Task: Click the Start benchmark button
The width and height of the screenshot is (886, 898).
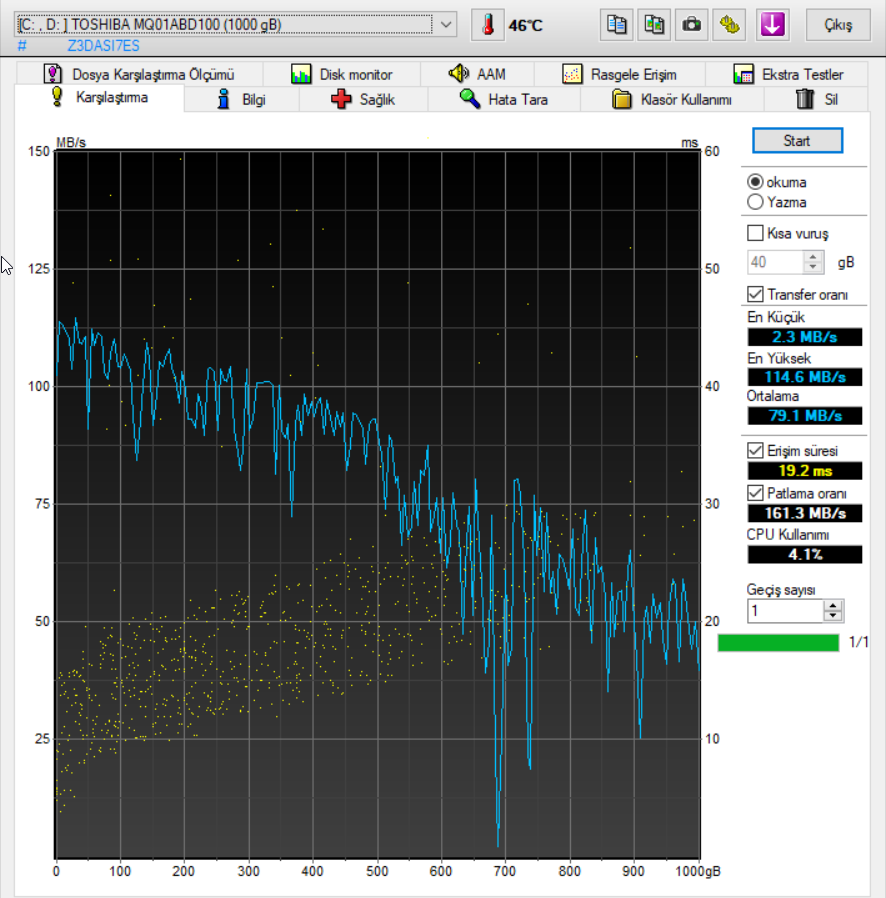Action: tap(797, 141)
